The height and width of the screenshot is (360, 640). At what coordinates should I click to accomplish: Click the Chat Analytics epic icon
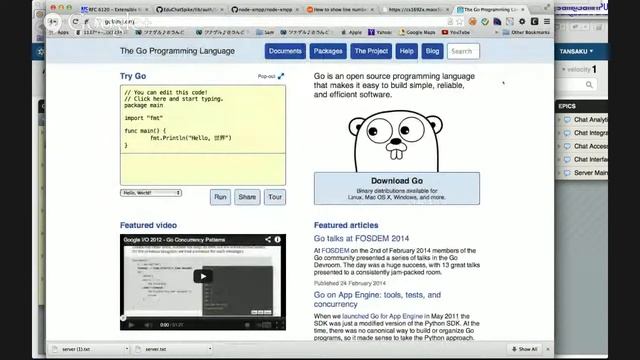point(567,120)
